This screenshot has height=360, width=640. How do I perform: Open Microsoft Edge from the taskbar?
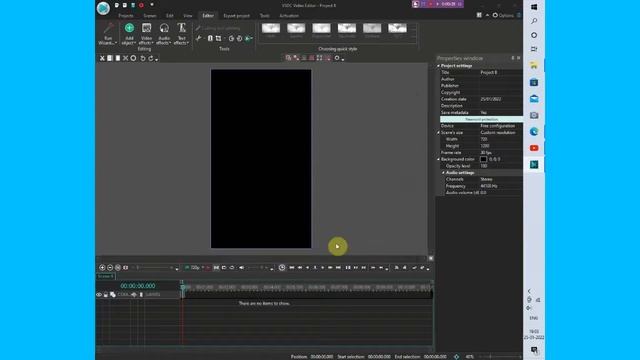[534, 132]
